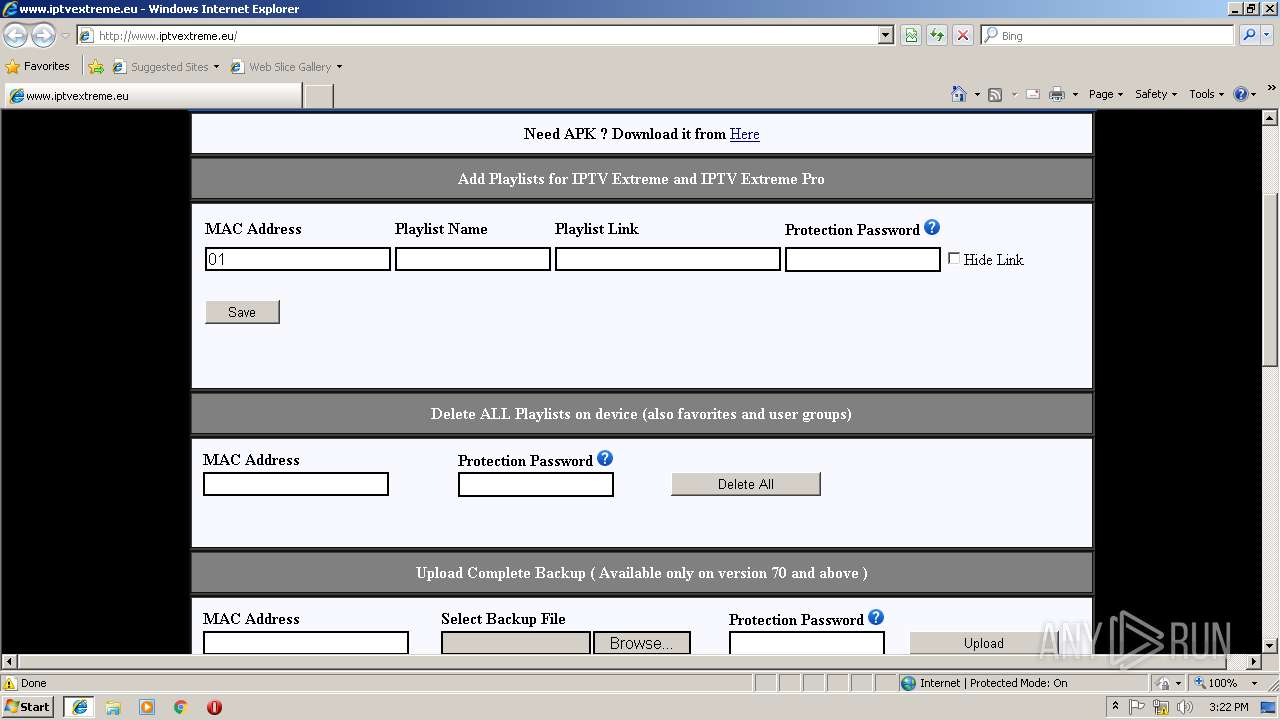The width and height of the screenshot is (1280, 720).
Task: Open the Suggested Sites dropdown
Action: click(216, 67)
